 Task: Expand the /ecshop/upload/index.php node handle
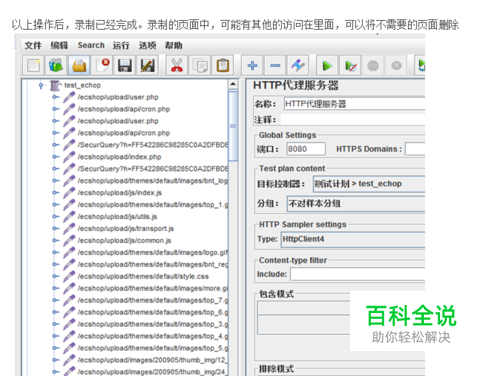[56, 157]
